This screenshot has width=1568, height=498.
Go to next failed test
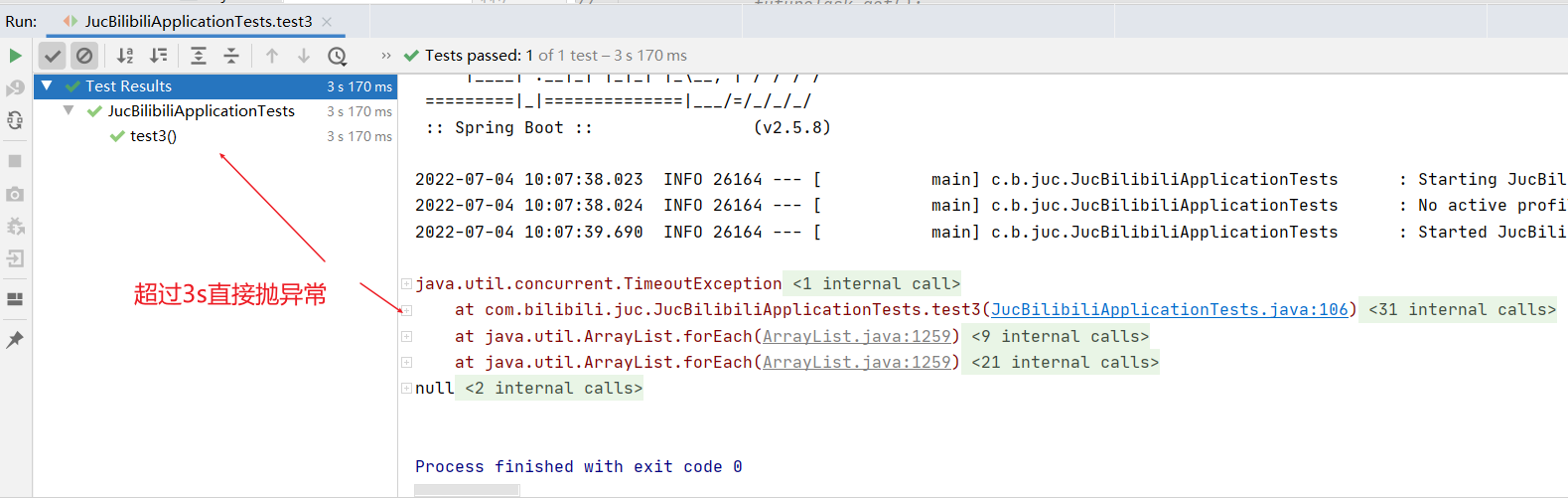pyautogui.click(x=304, y=56)
